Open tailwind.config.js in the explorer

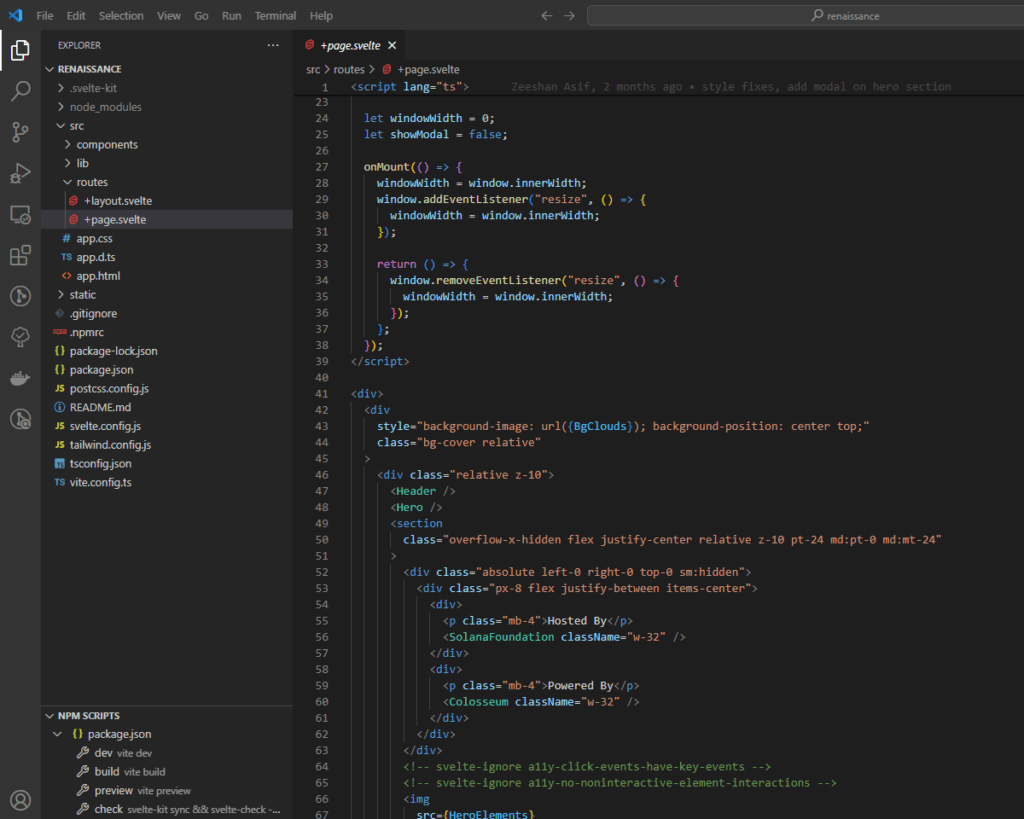click(x=110, y=445)
